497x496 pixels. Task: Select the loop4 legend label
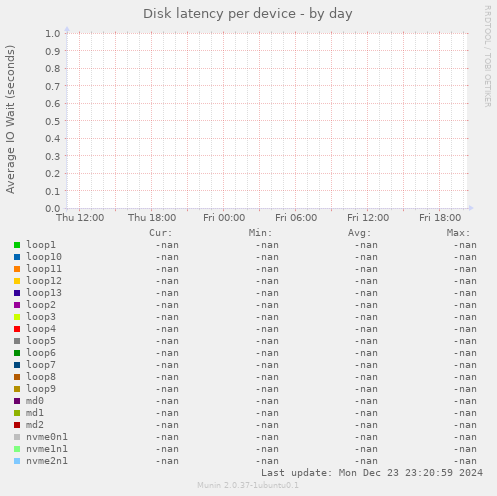[41, 329]
